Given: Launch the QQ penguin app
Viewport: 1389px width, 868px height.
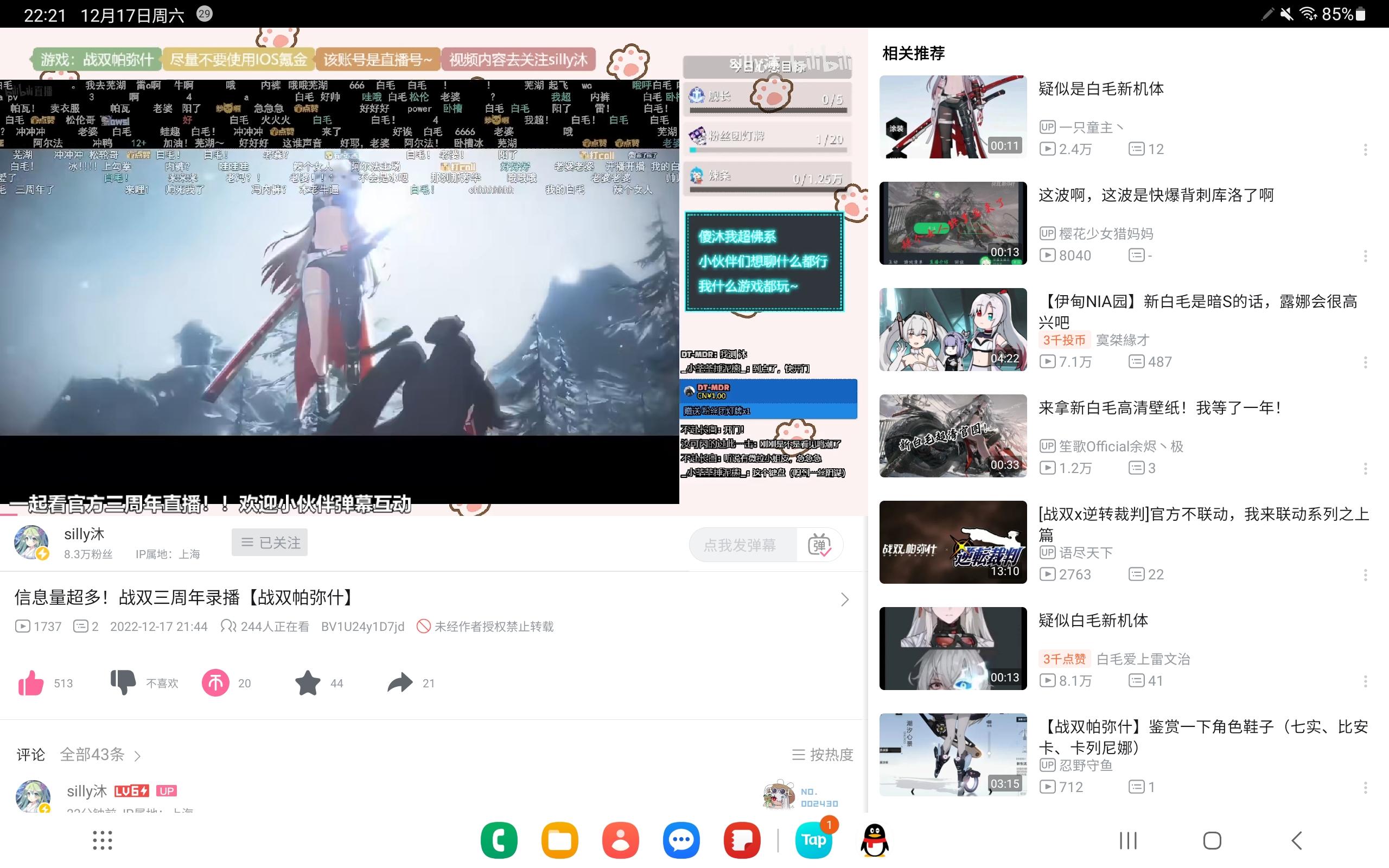Looking at the screenshot, I should 875,840.
